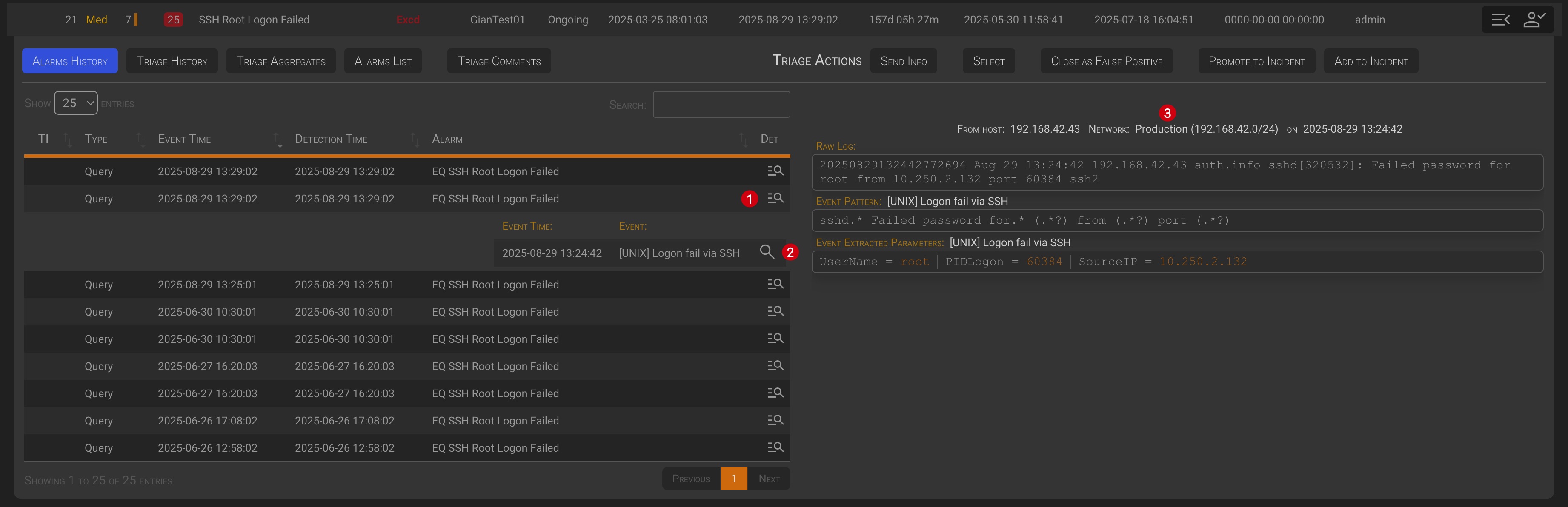1568x507 pixels.
Task: Click the collapse details list icon
Action: (x=1500, y=20)
